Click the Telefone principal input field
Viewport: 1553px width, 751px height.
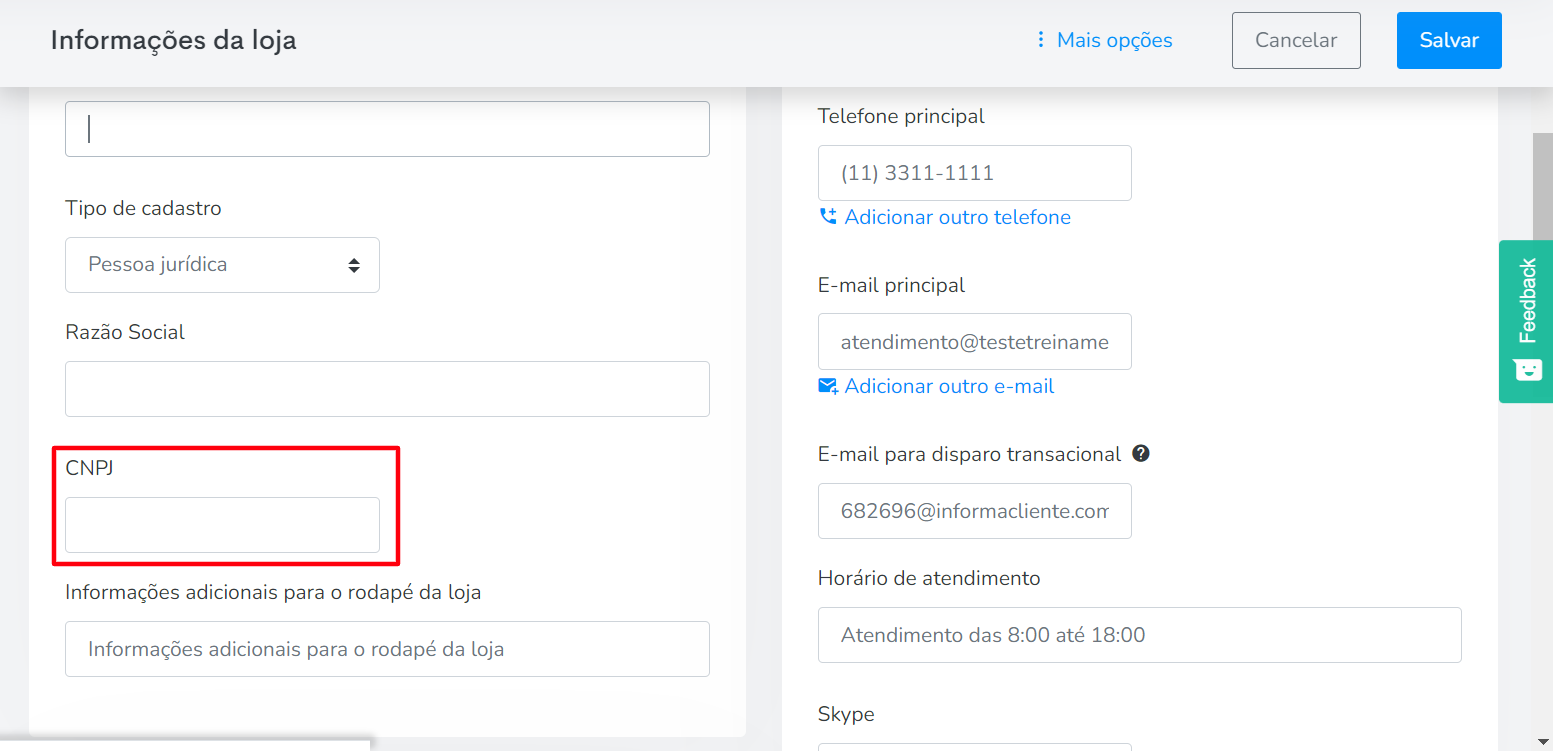pos(975,173)
